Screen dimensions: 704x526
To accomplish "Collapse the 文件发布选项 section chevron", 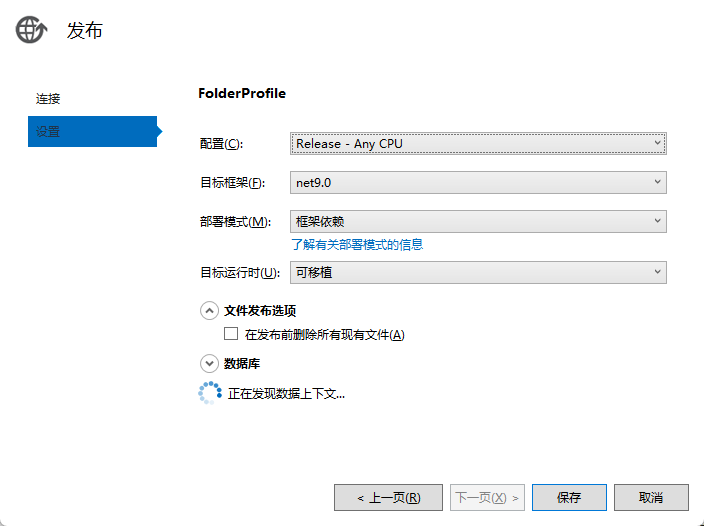I will point(209,310).
